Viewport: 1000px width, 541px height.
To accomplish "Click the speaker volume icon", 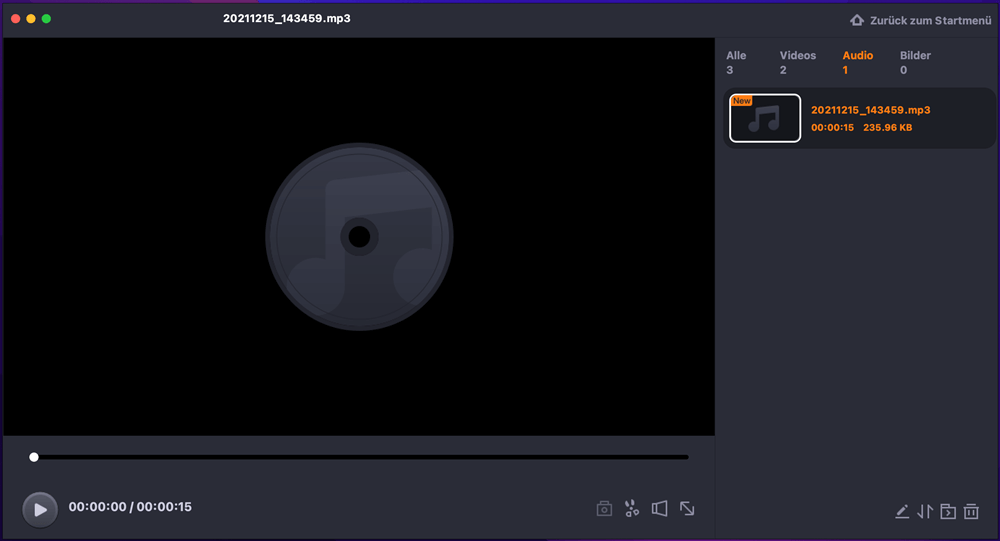I will 659,508.
